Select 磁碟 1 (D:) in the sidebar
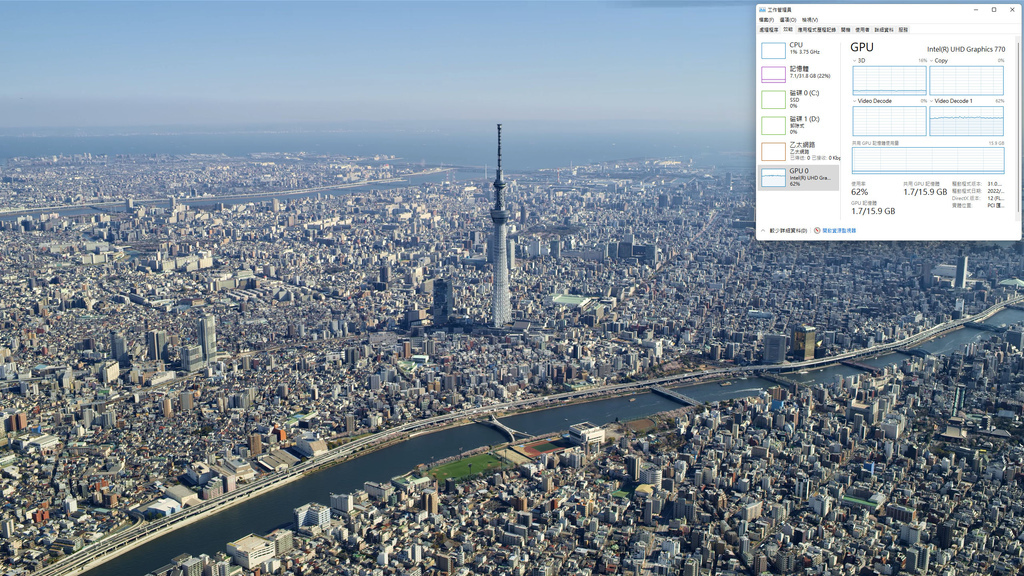The height and width of the screenshot is (576, 1024). pos(799,125)
